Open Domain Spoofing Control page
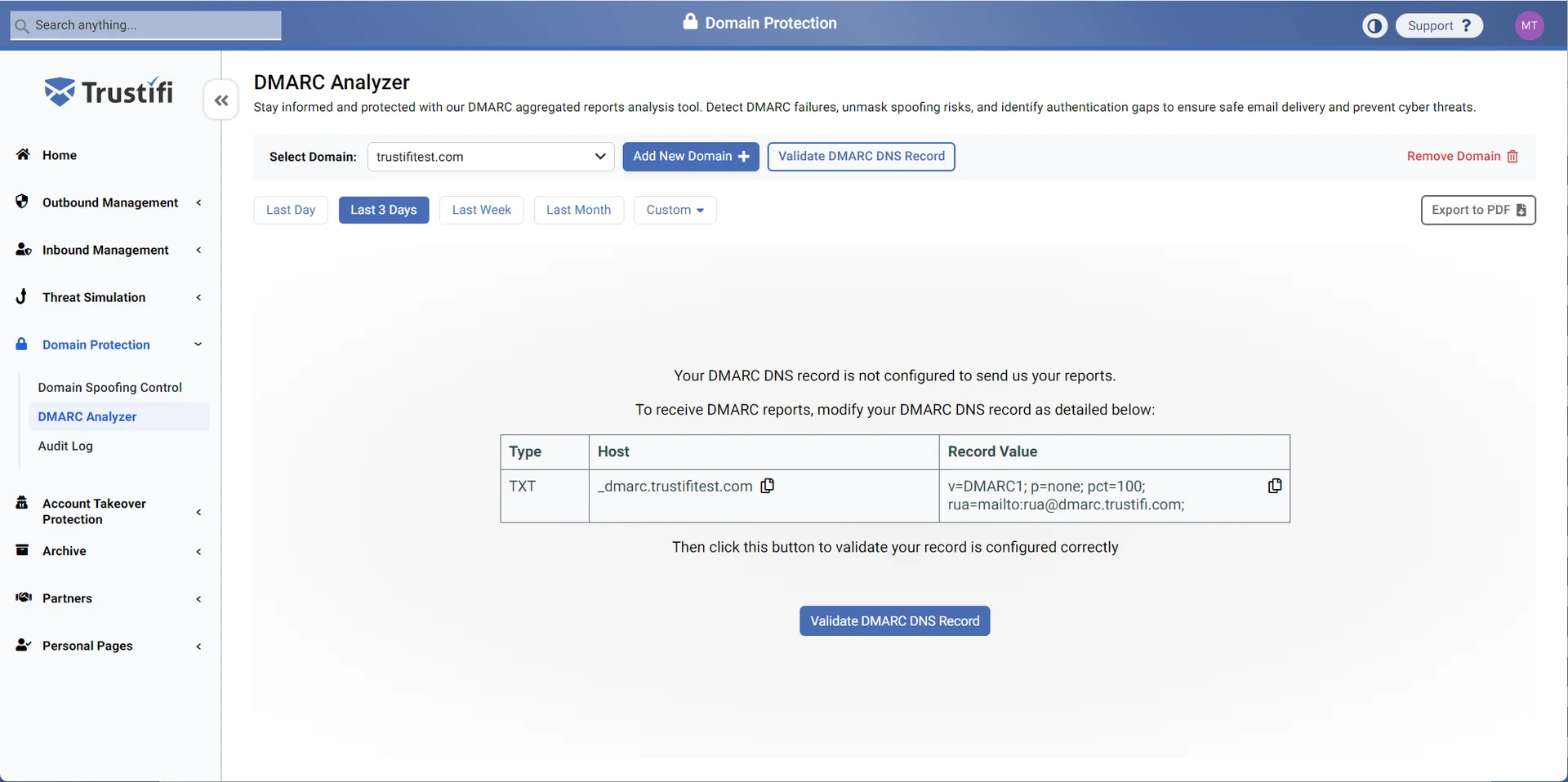Image resolution: width=1568 pixels, height=782 pixels. click(109, 387)
